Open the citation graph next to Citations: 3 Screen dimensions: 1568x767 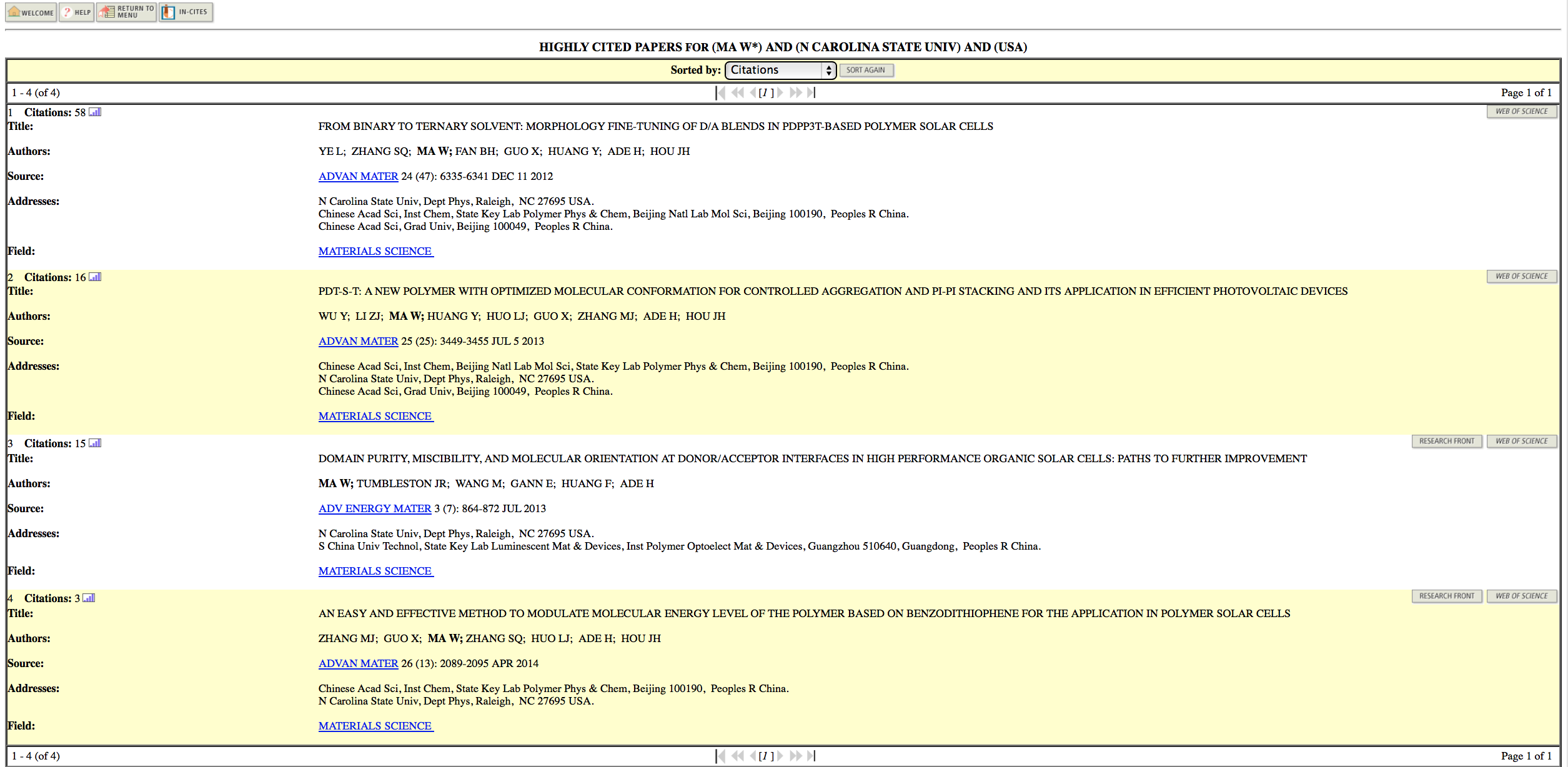(89, 598)
